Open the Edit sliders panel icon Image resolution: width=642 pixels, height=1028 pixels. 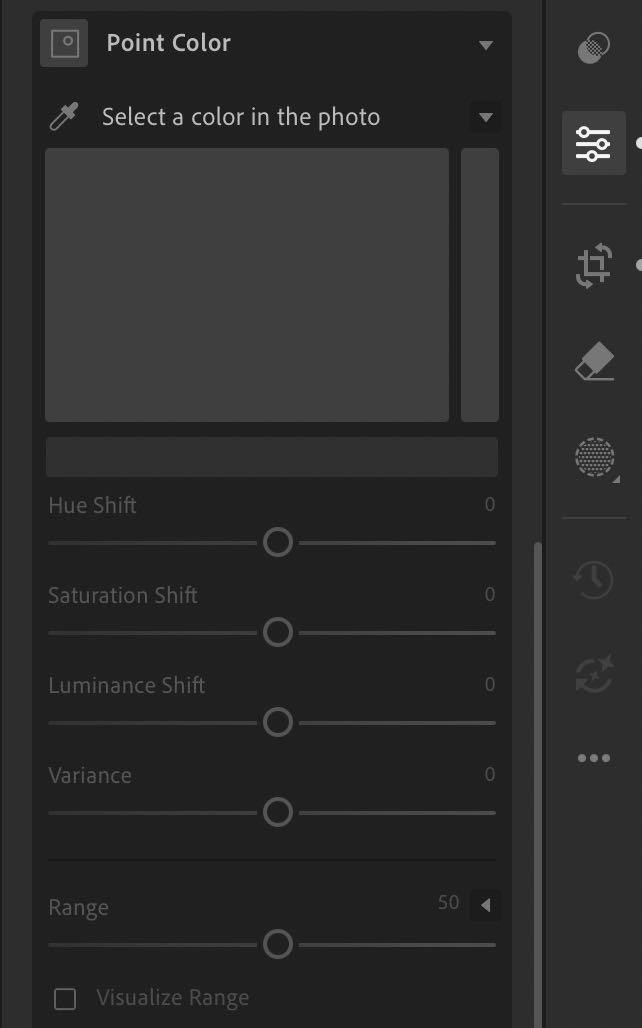pos(593,144)
